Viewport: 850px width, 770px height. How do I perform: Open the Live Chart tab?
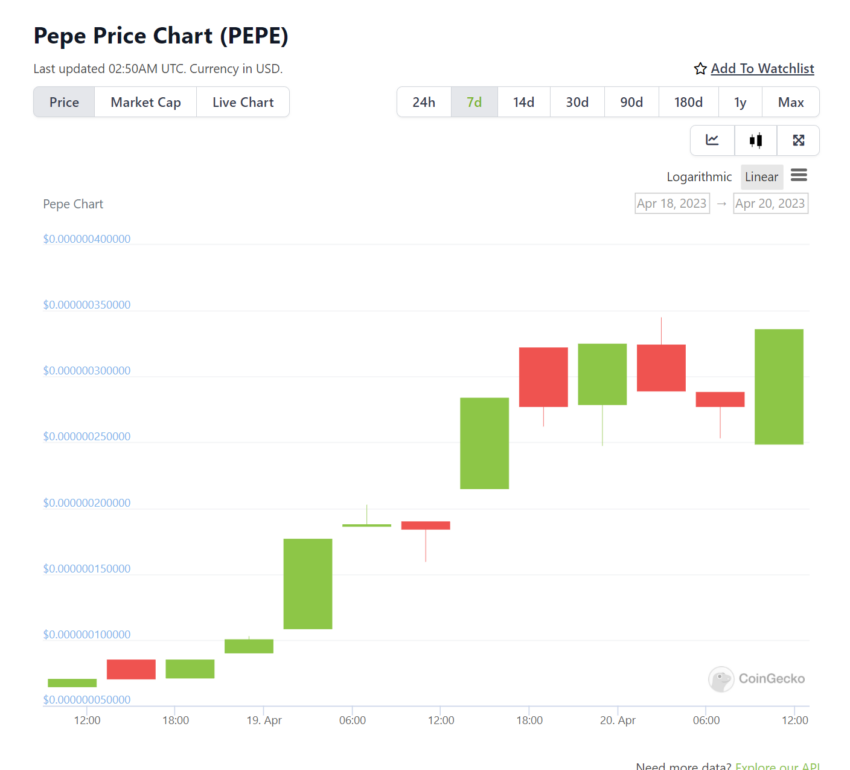pos(243,102)
